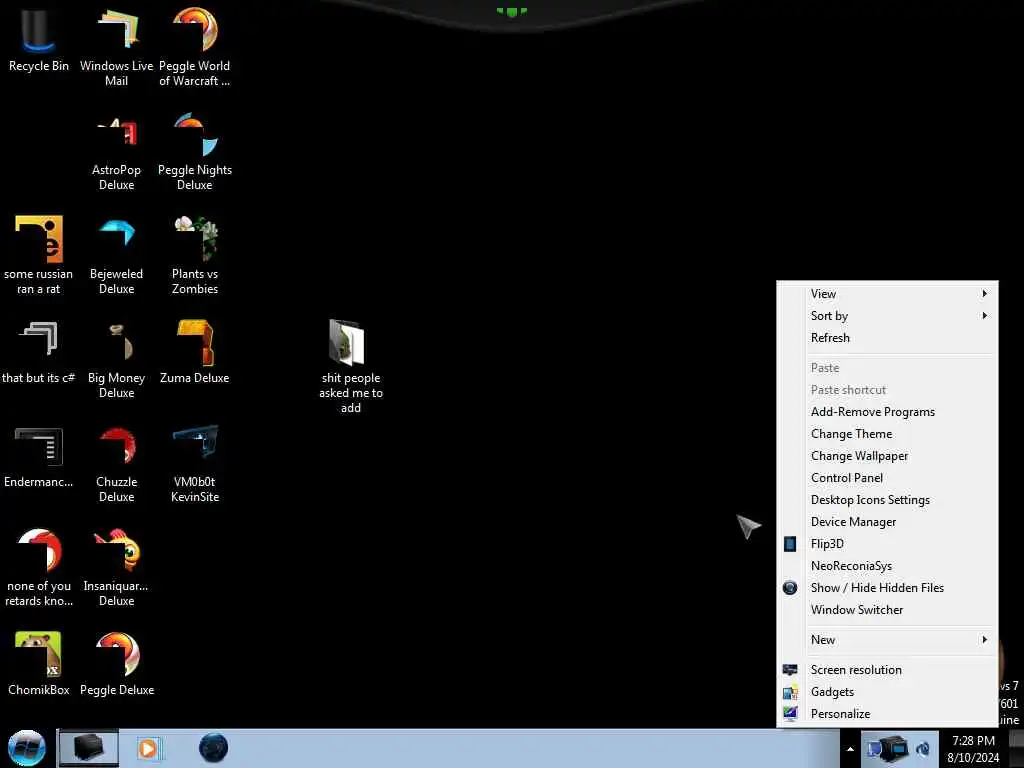The height and width of the screenshot is (768, 1024).
Task: Select Peggle World of Warcraft icon
Action: 195,47
